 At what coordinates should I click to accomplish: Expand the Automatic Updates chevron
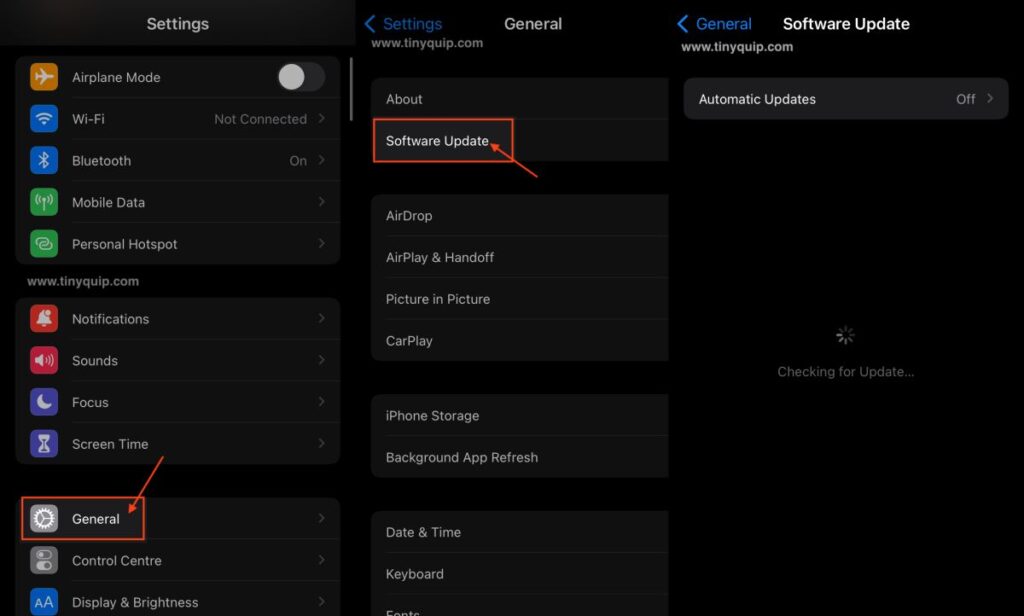(988, 98)
